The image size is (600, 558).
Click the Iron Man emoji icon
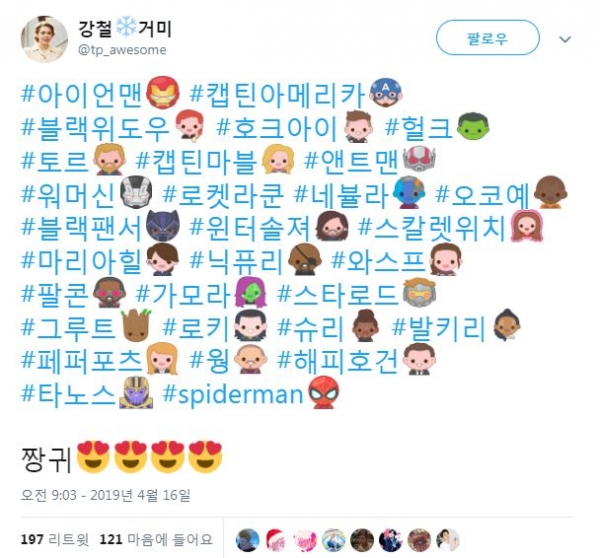coord(163,93)
